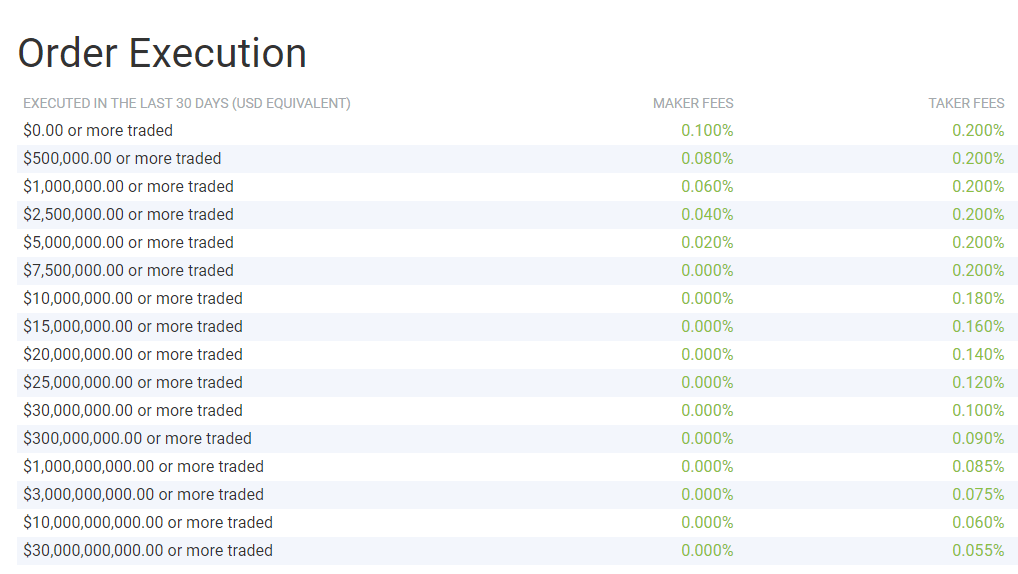Click the 0.060% maker fee value
The height and width of the screenshot is (574, 1018).
coord(707,186)
